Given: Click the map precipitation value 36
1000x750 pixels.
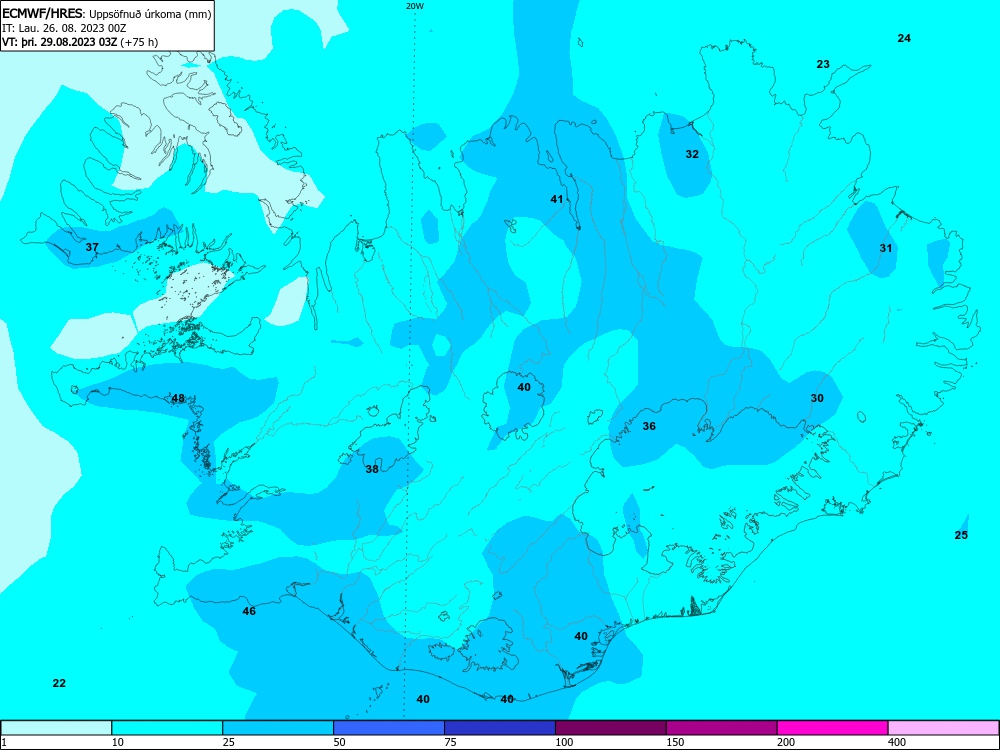Looking at the screenshot, I should click(x=649, y=426).
